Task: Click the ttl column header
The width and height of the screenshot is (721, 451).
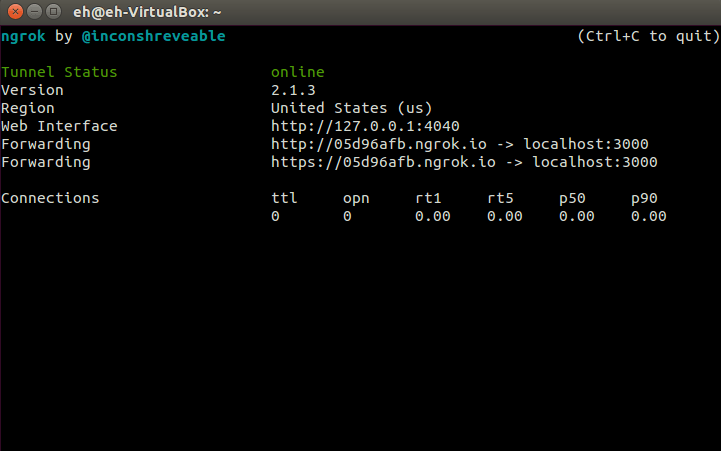Action: [284, 198]
